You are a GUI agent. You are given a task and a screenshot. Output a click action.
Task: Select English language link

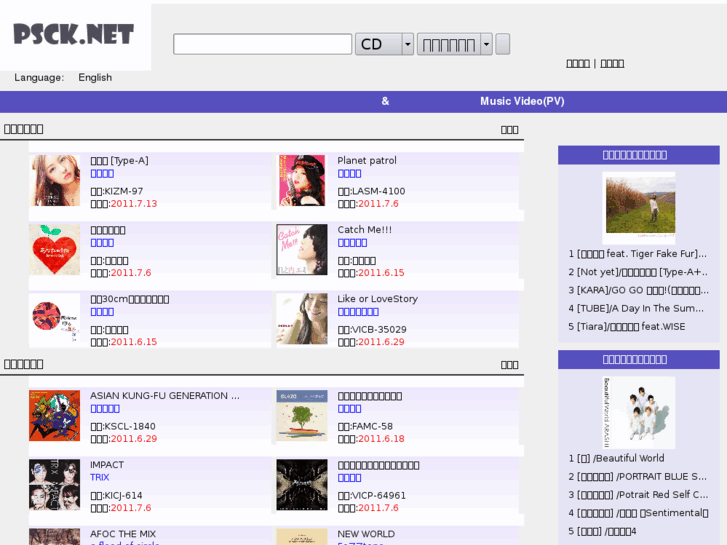(x=95, y=77)
